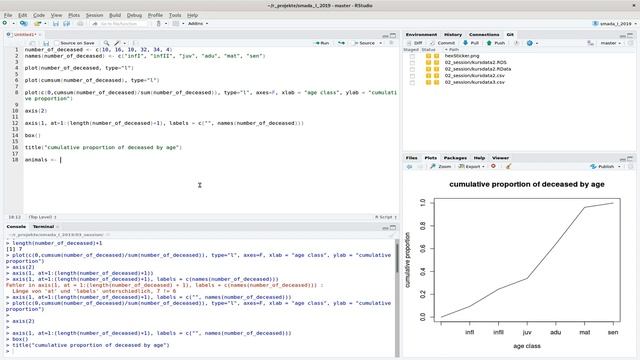Click the Pull button
640x360 pixels.
pos(471,43)
